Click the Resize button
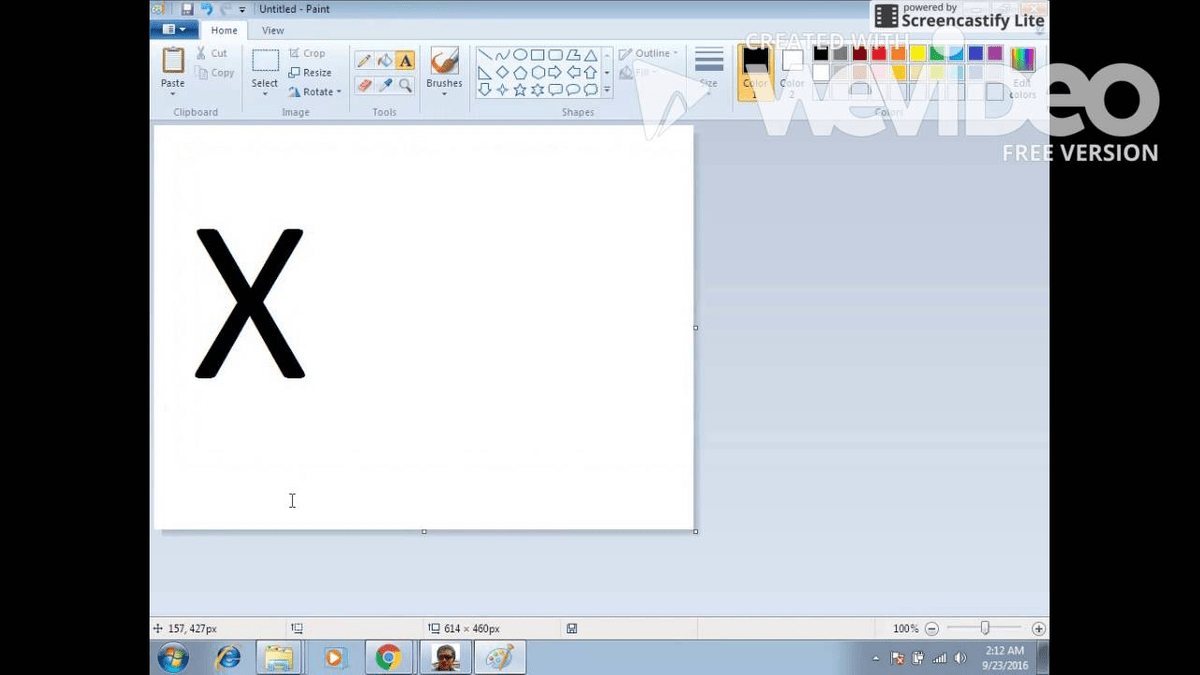1200x675 pixels. click(x=310, y=72)
